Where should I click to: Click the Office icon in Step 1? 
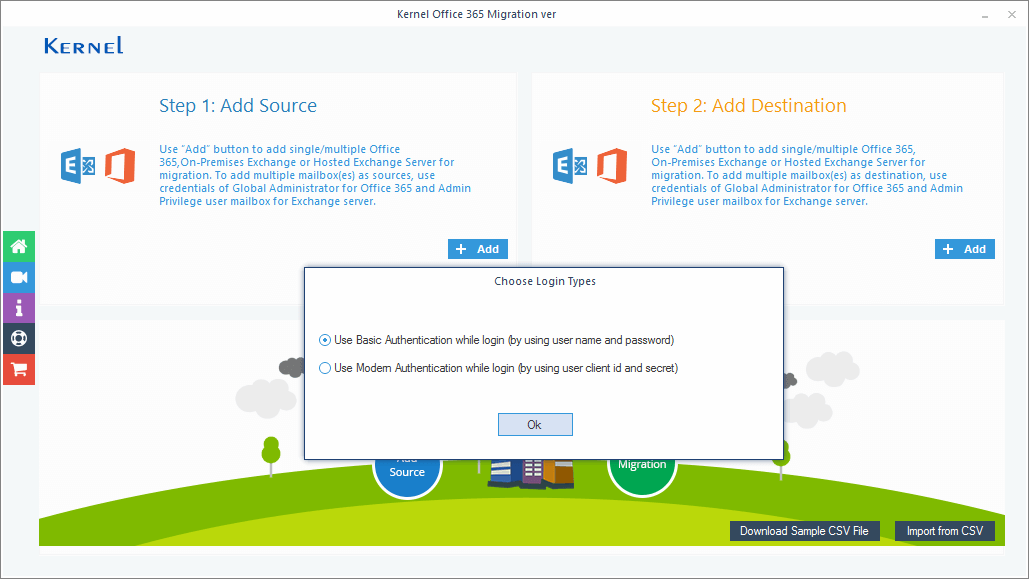[120, 166]
